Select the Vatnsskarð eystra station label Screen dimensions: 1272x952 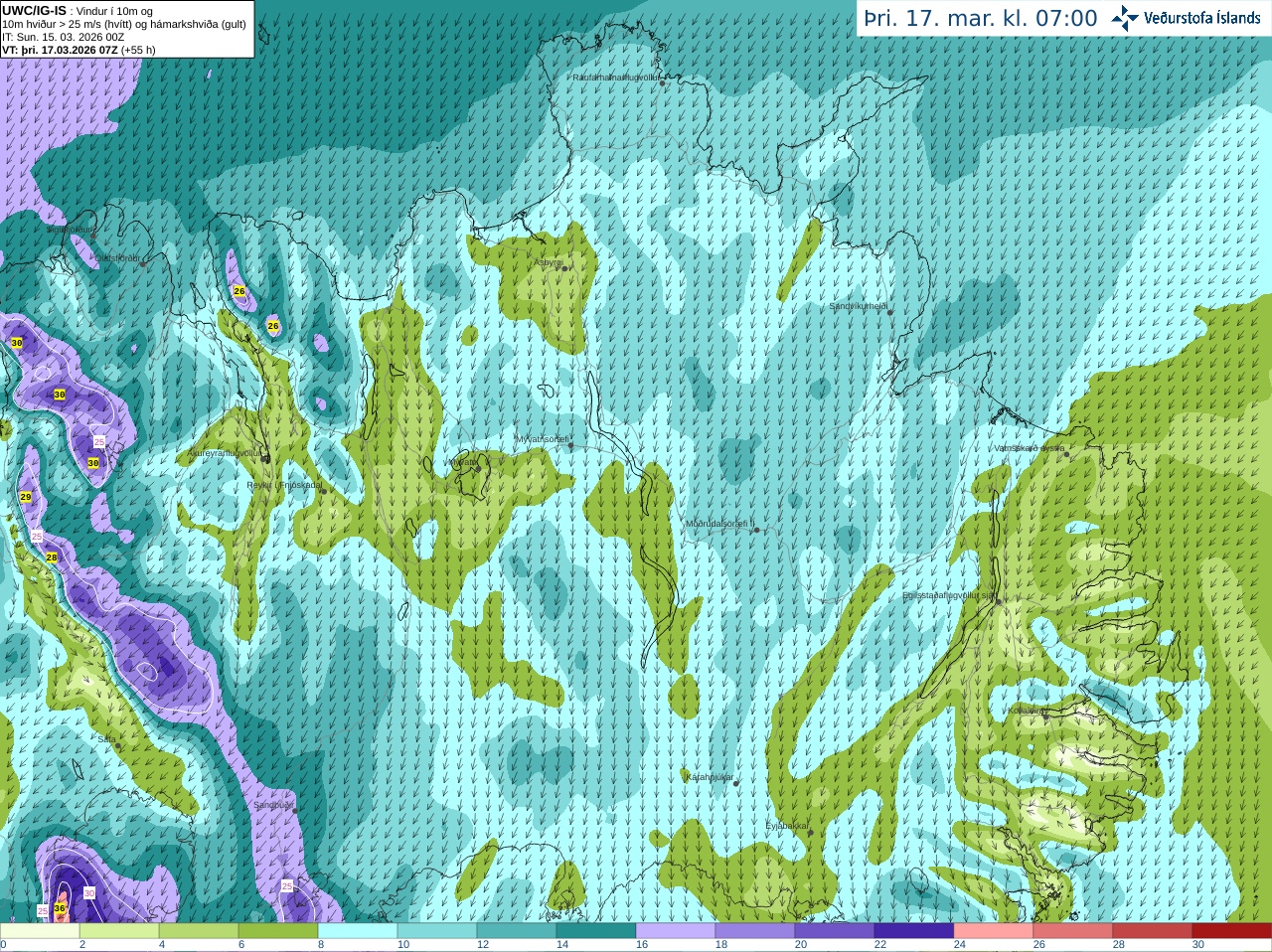point(1029,448)
